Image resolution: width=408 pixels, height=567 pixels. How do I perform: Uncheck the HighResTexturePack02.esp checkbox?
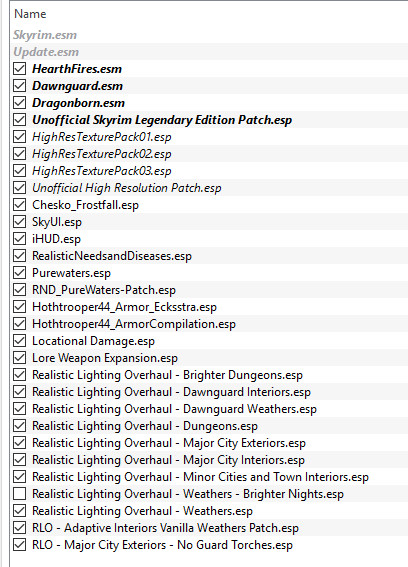click(x=20, y=154)
